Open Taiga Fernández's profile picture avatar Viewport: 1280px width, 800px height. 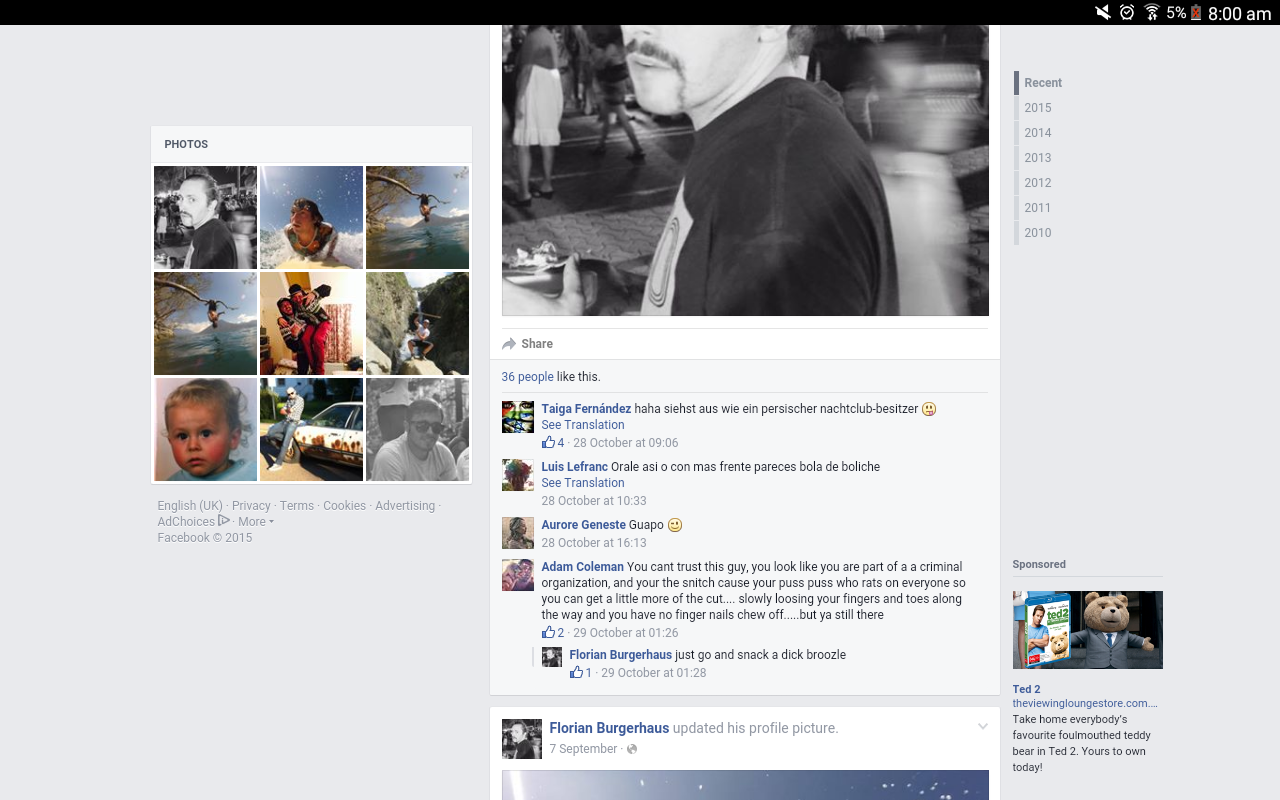tap(517, 417)
